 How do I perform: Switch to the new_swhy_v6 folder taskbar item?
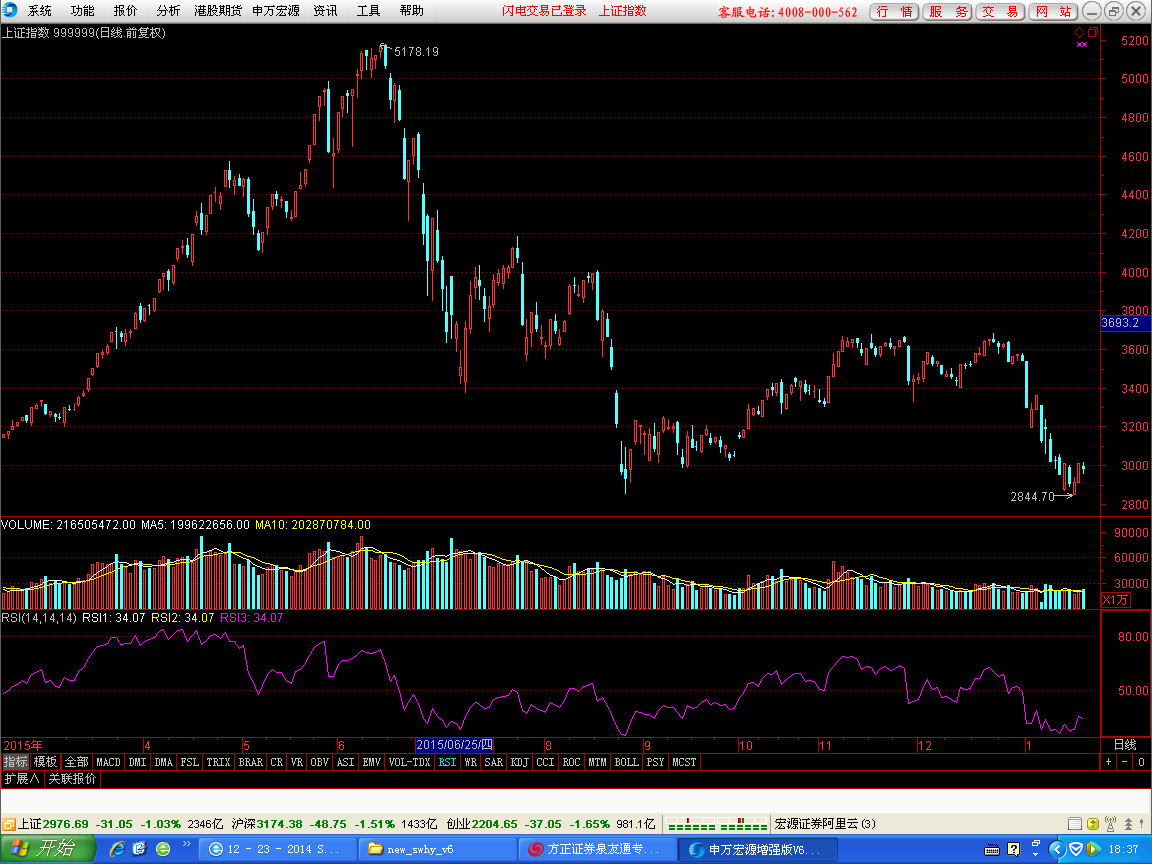click(x=438, y=849)
